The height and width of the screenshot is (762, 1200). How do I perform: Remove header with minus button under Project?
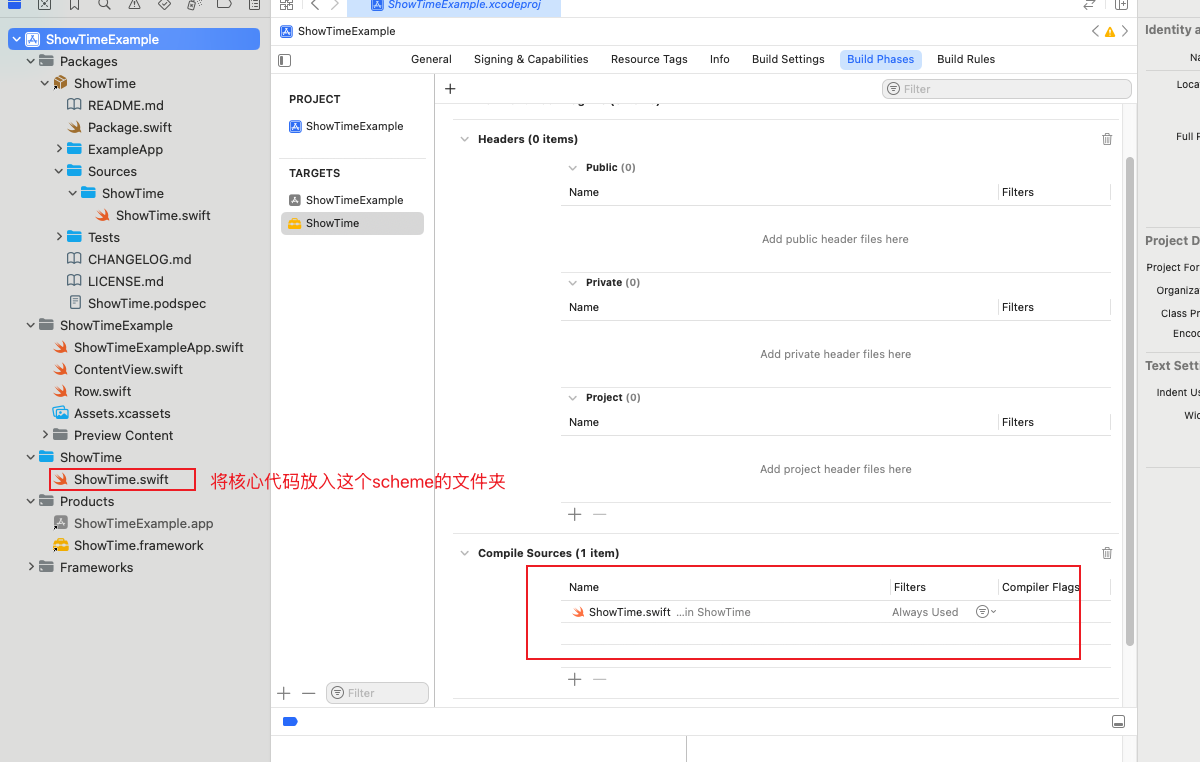click(600, 514)
